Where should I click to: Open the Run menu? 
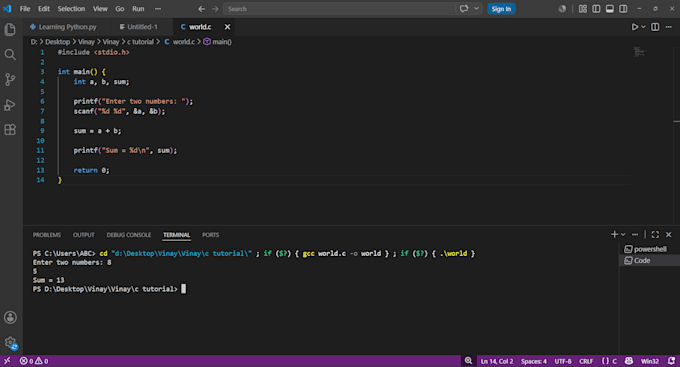138,9
